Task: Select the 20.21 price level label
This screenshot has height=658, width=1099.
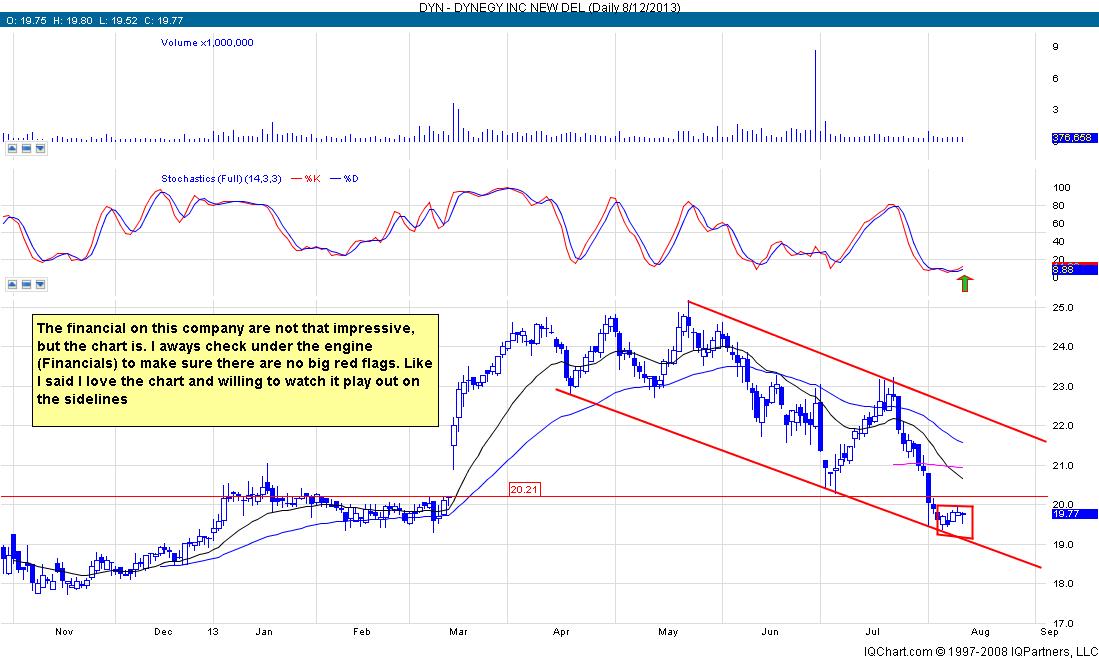Action: tap(524, 490)
